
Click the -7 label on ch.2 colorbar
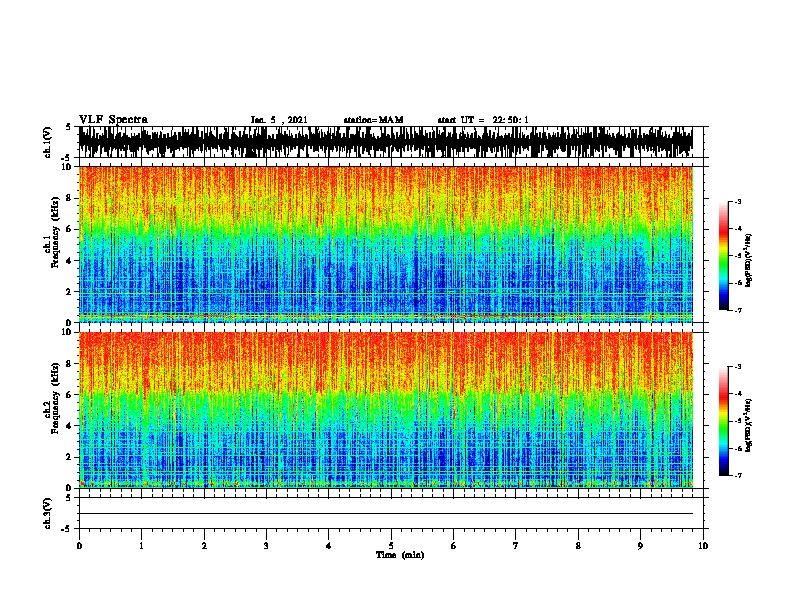[738, 476]
